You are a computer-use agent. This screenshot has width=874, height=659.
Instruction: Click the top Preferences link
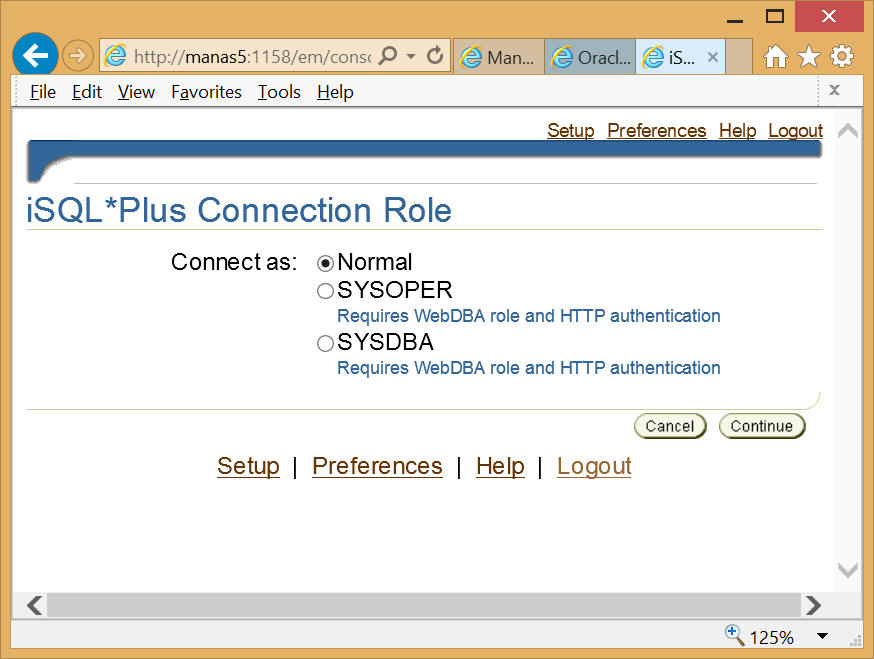pos(657,130)
